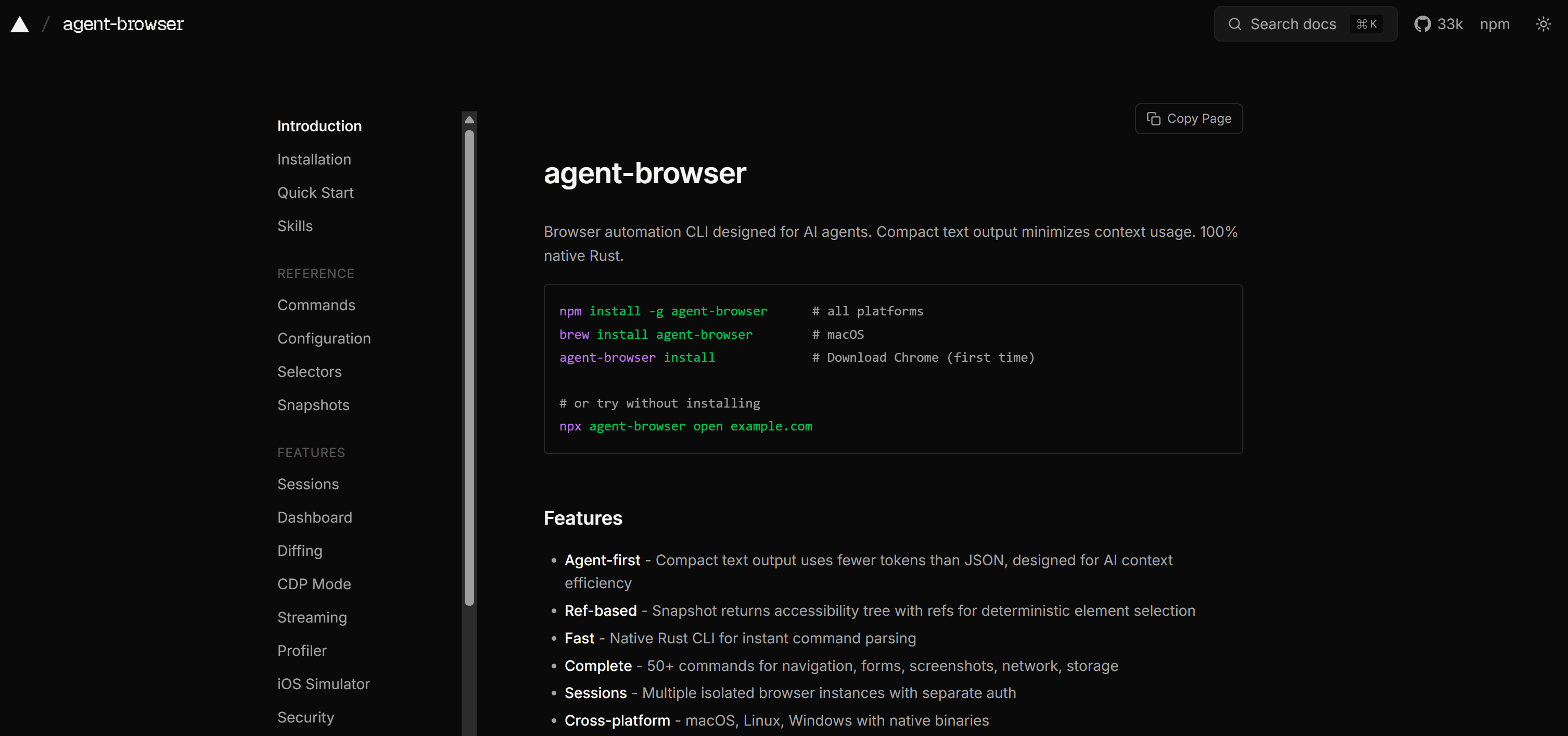Click the Copy Page button

pos(1188,119)
